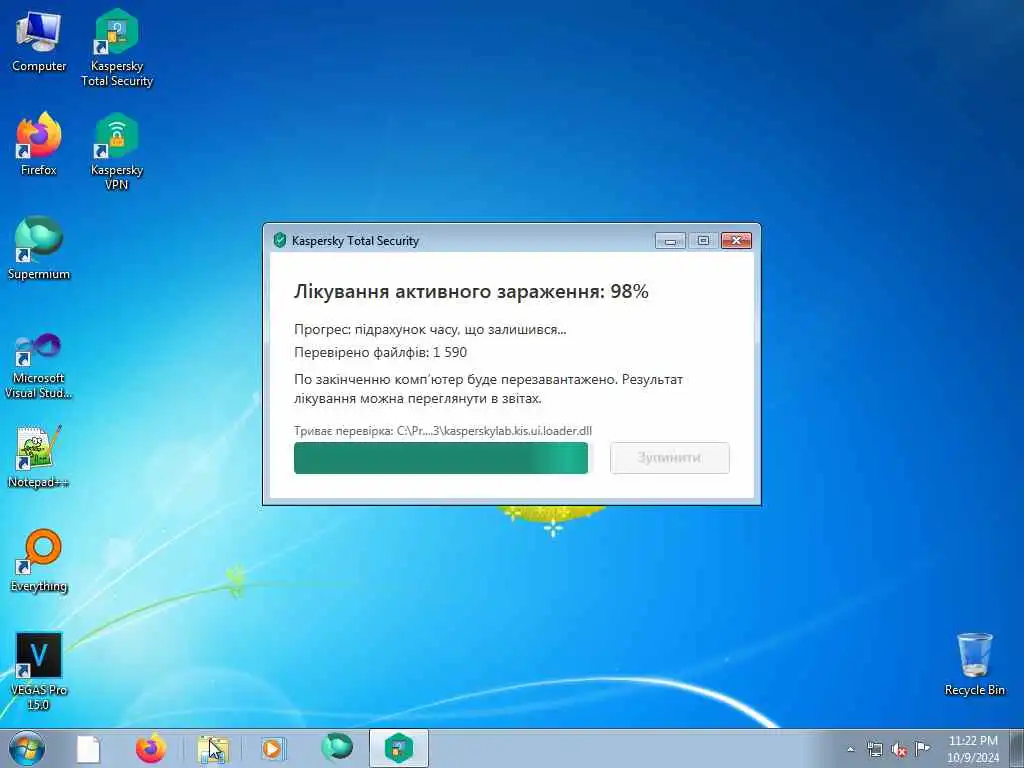
Task: Click the disinfection progress bar
Action: coord(441,458)
